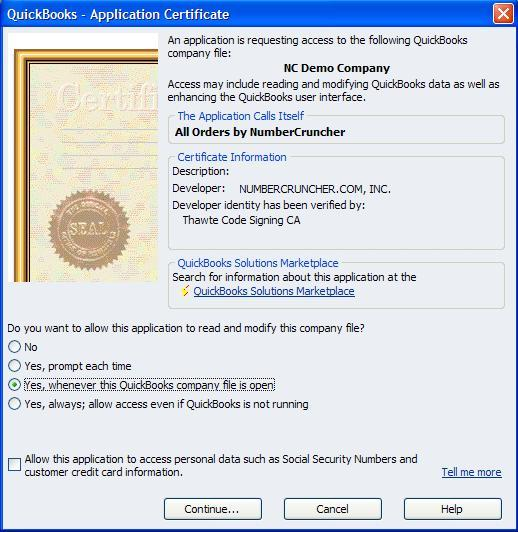This screenshot has width=518, height=534.
Task: Cancel the certificate access request
Action: (x=333, y=509)
